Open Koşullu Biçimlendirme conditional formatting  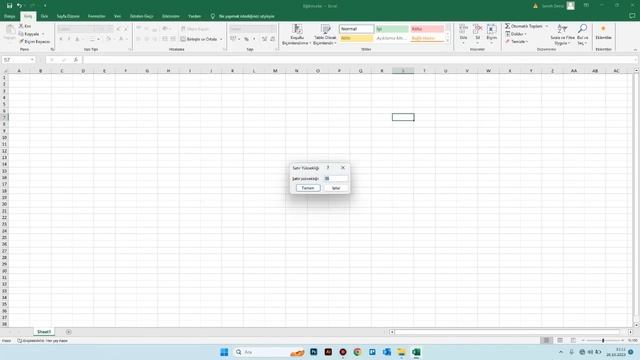pos(297,34)
